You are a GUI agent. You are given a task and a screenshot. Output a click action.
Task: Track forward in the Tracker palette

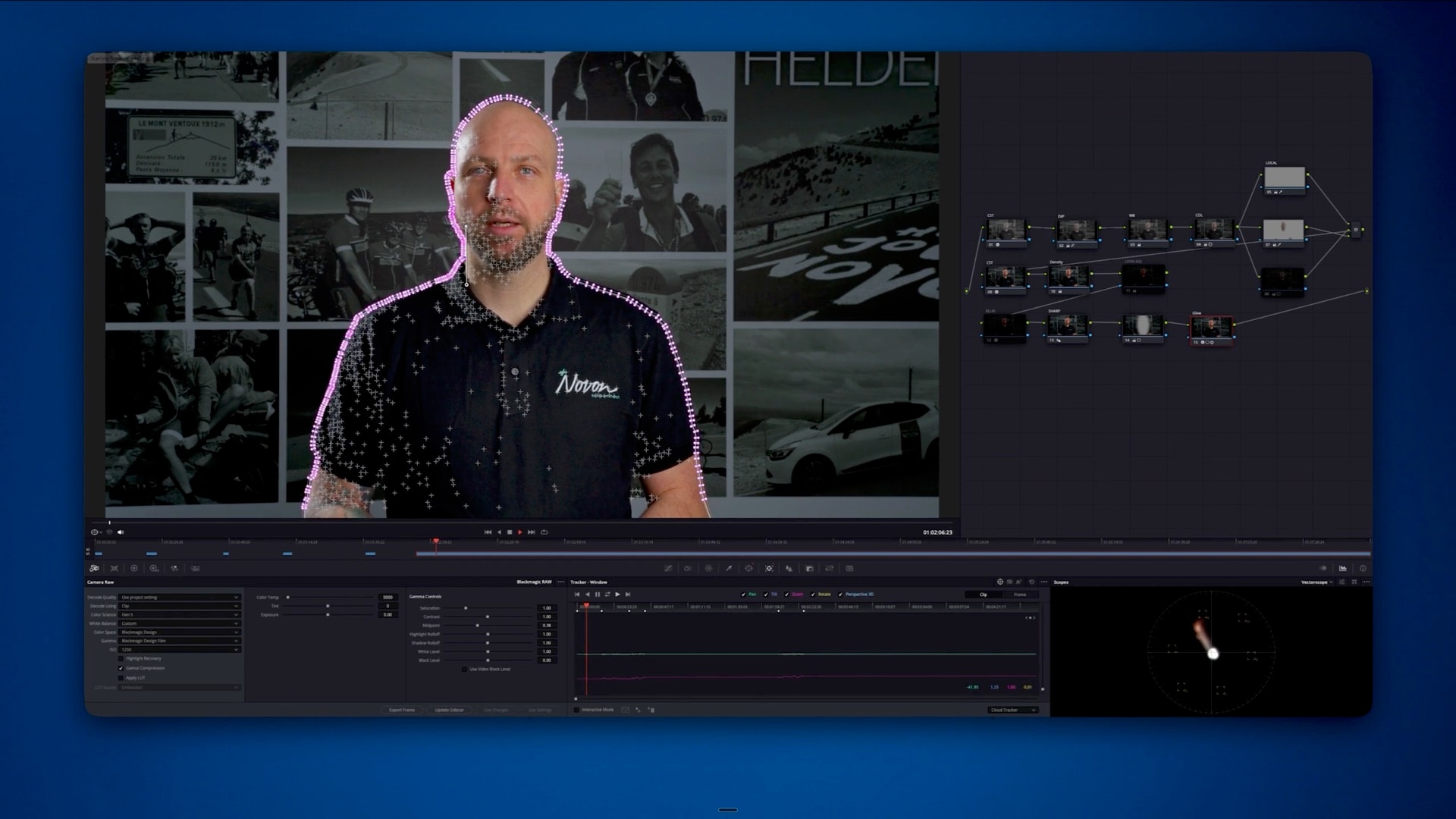617,595
